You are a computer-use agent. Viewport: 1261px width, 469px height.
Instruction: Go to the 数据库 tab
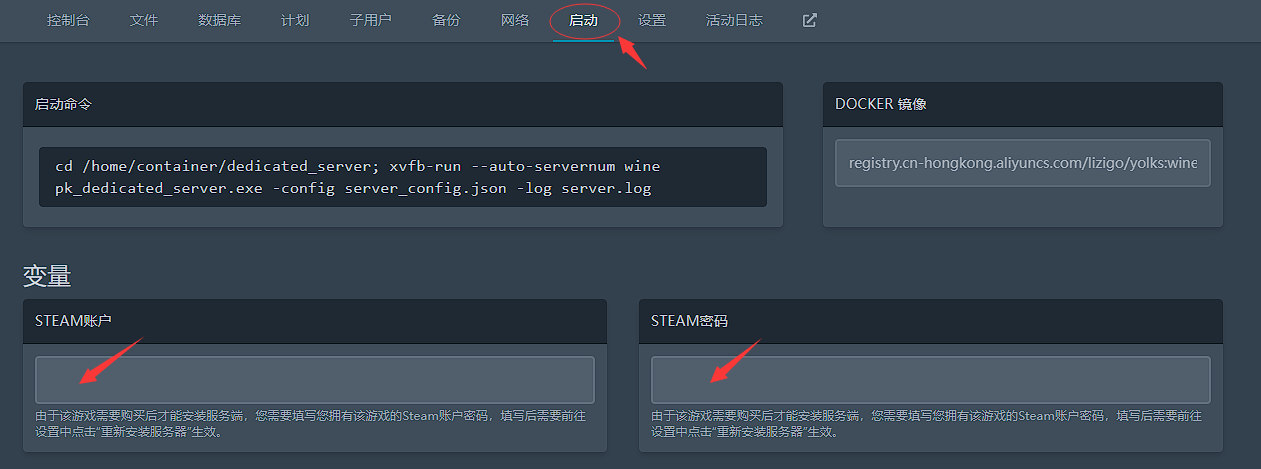pos(219,20)
